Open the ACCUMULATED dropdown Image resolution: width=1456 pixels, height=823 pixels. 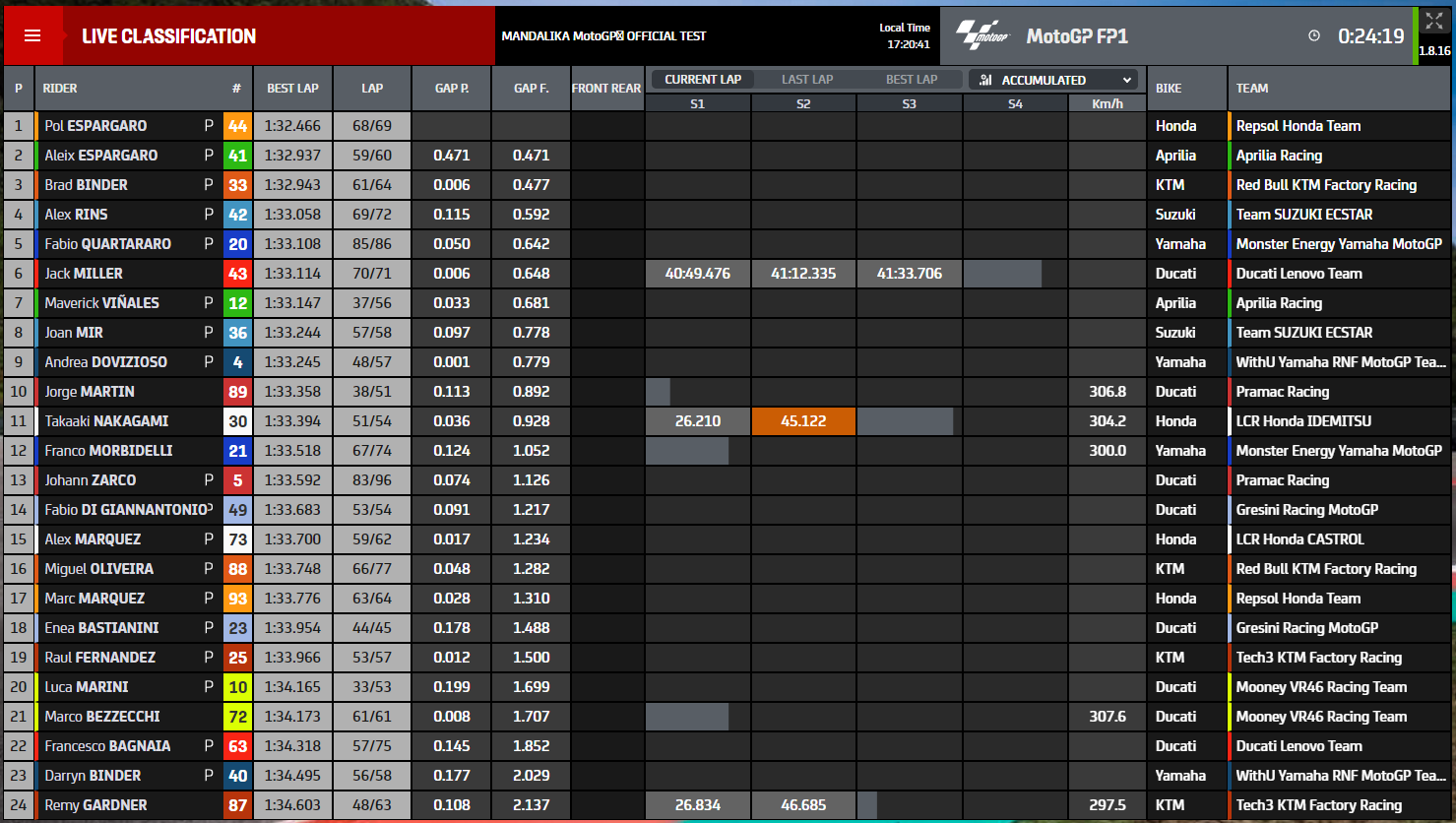pos(1053,80)
